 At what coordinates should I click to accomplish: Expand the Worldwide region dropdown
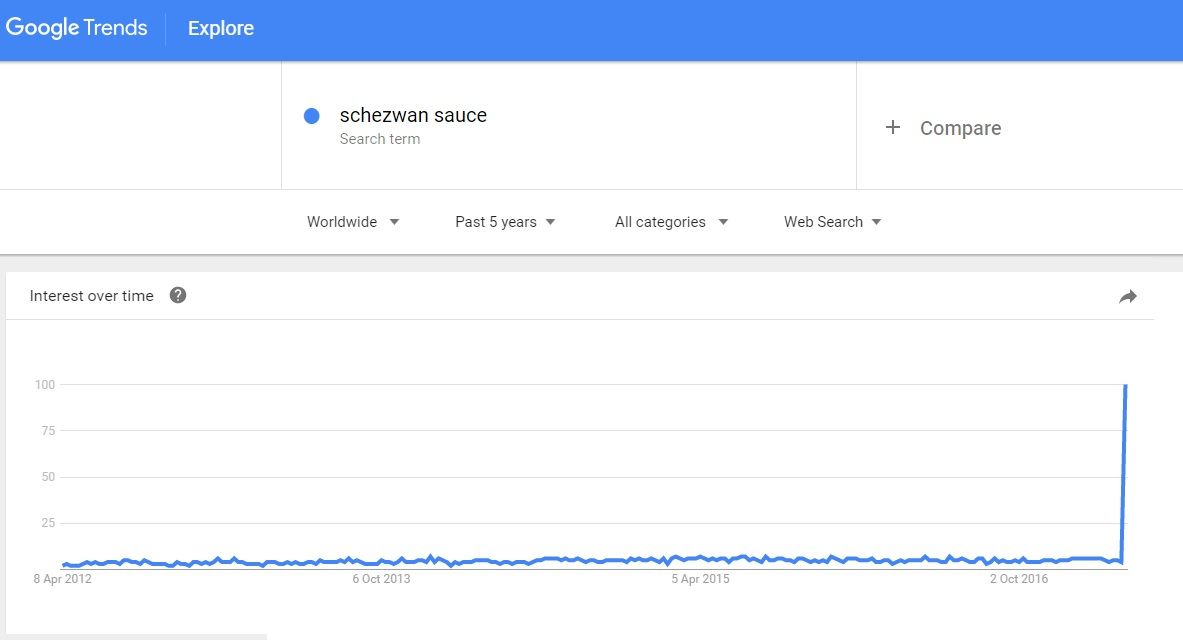[352, 222]
